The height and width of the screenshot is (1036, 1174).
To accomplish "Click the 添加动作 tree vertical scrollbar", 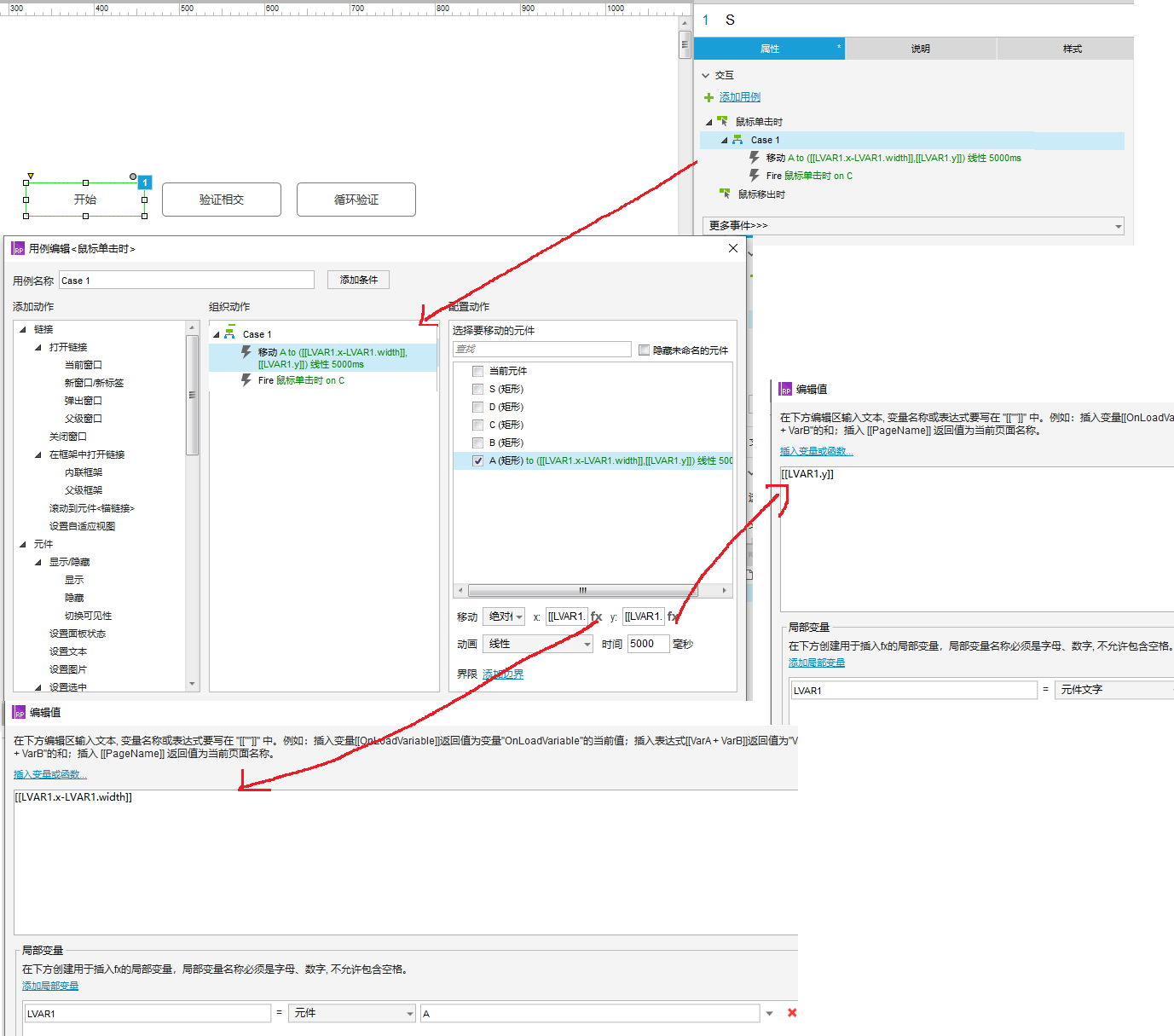I will (x=192, y=396).
